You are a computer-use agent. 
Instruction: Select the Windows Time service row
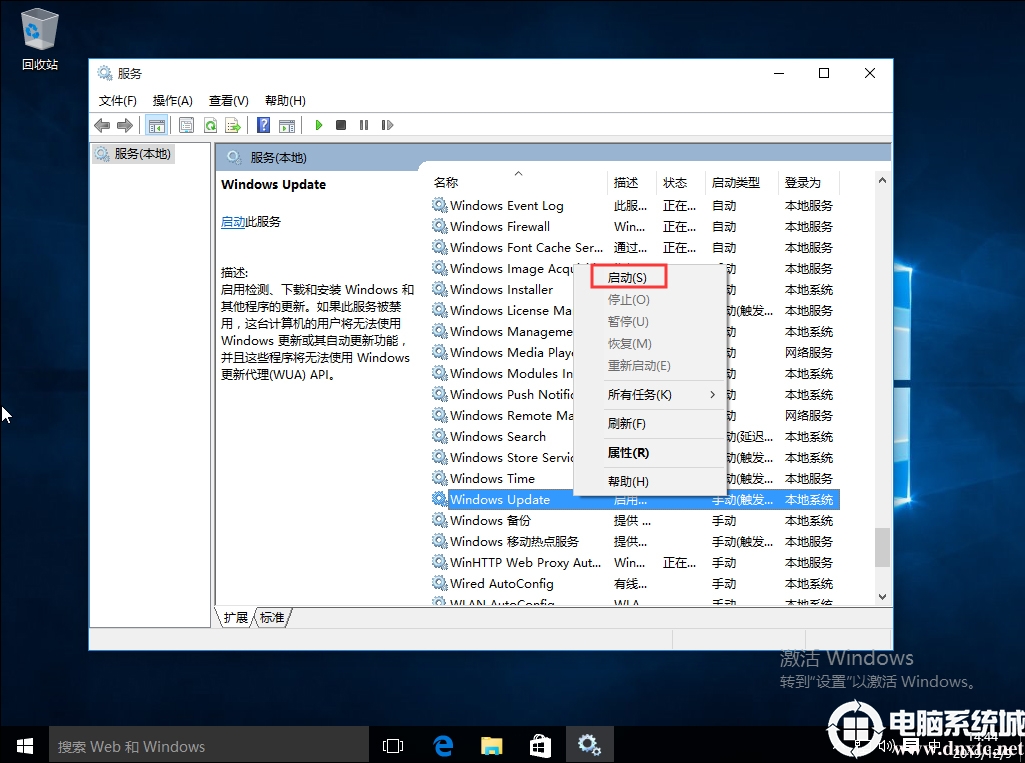[x=501, y=478]
